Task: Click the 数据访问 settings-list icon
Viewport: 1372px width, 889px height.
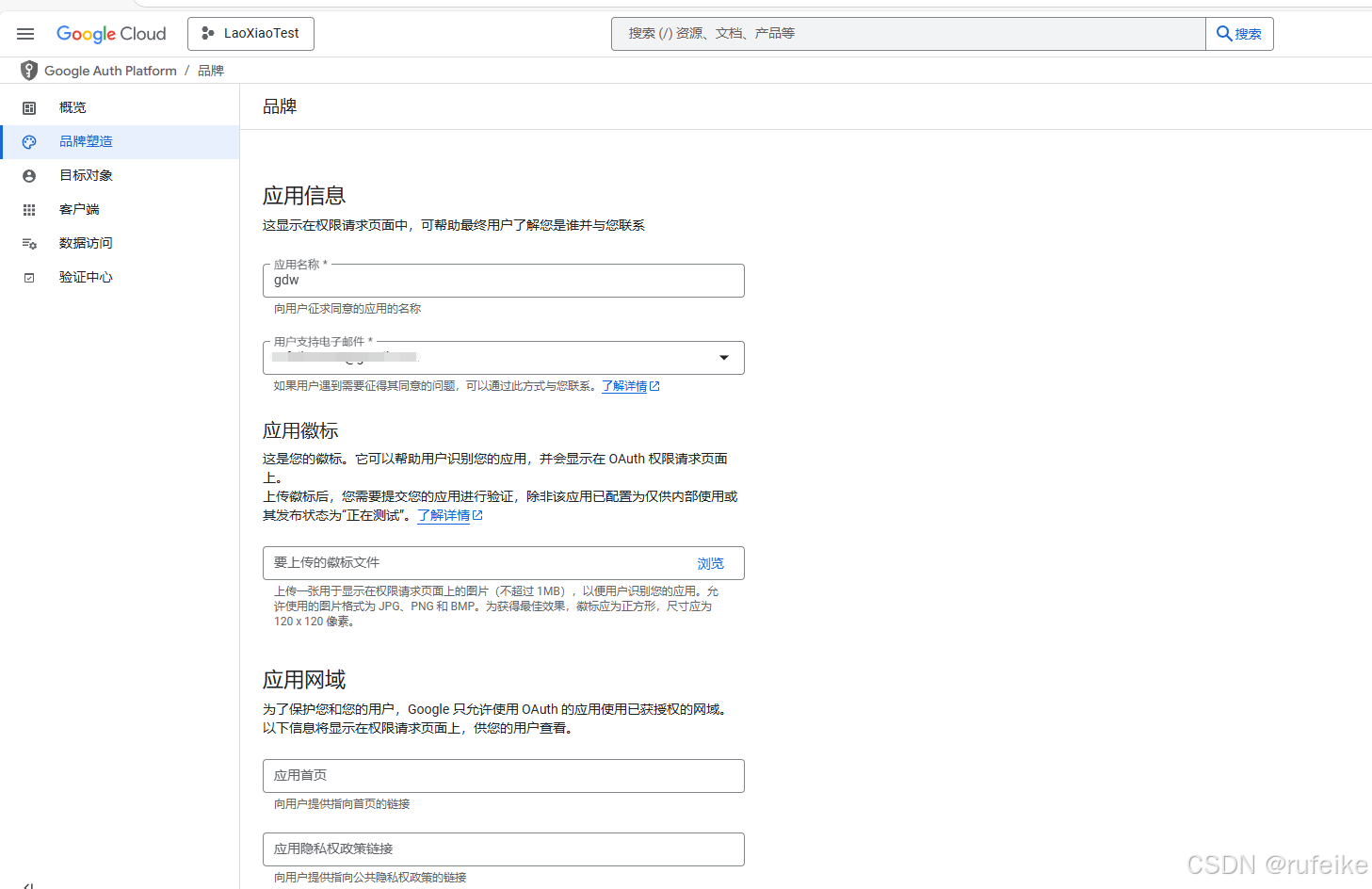Action: [x=29, y=244]
